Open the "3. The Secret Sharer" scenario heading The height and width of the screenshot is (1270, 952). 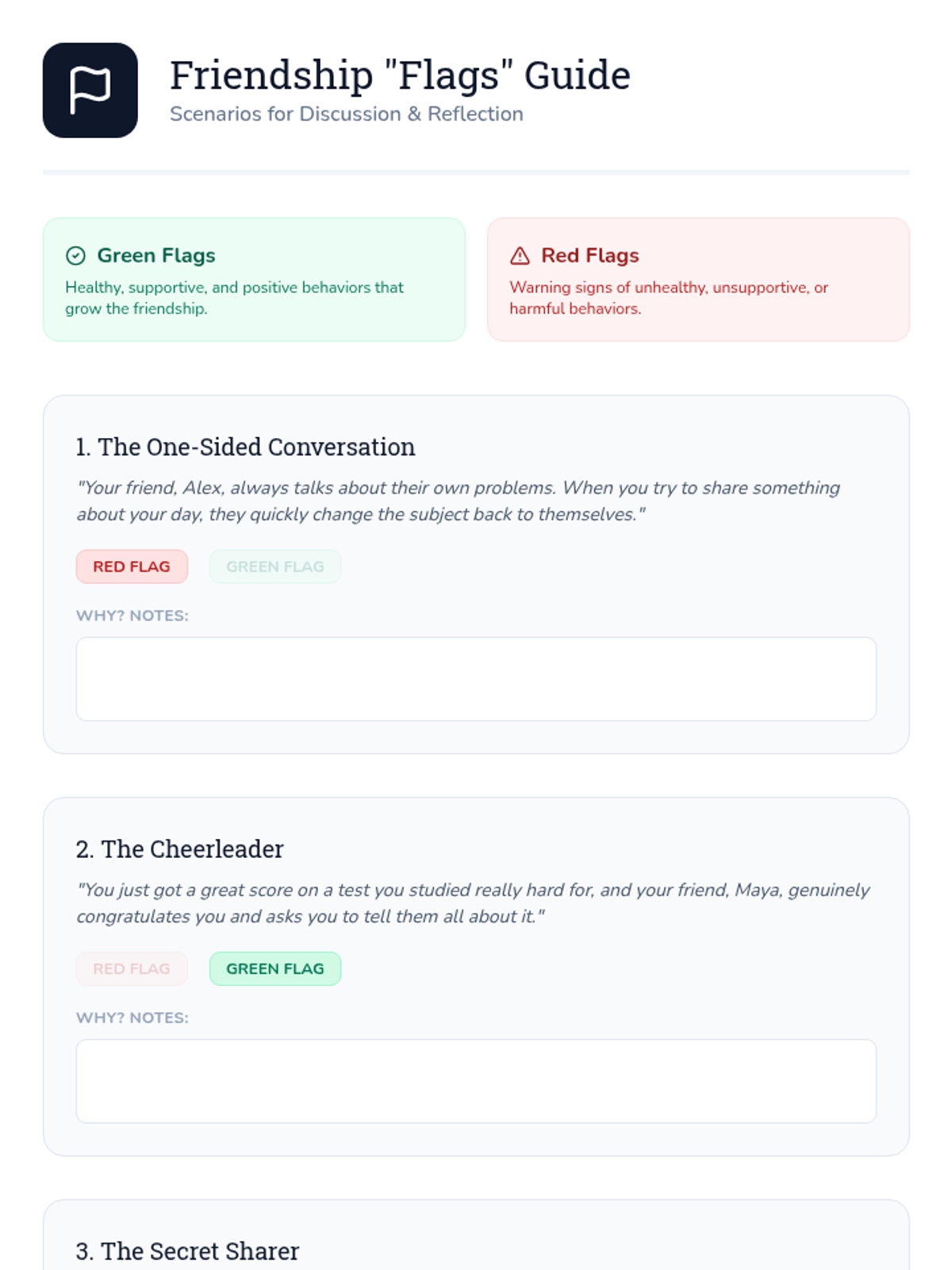click(187, 1251)
